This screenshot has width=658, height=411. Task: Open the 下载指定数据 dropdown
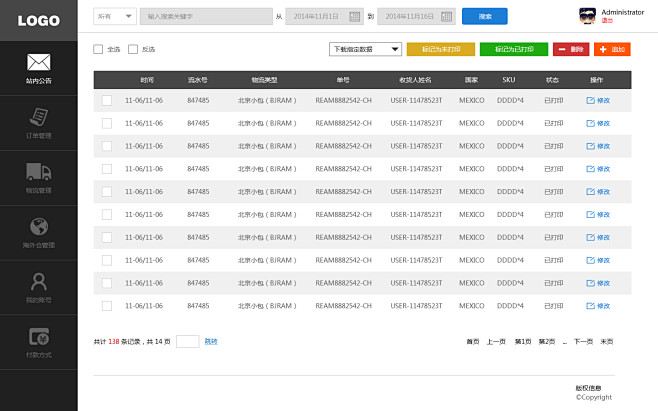[x=365, y=49]
